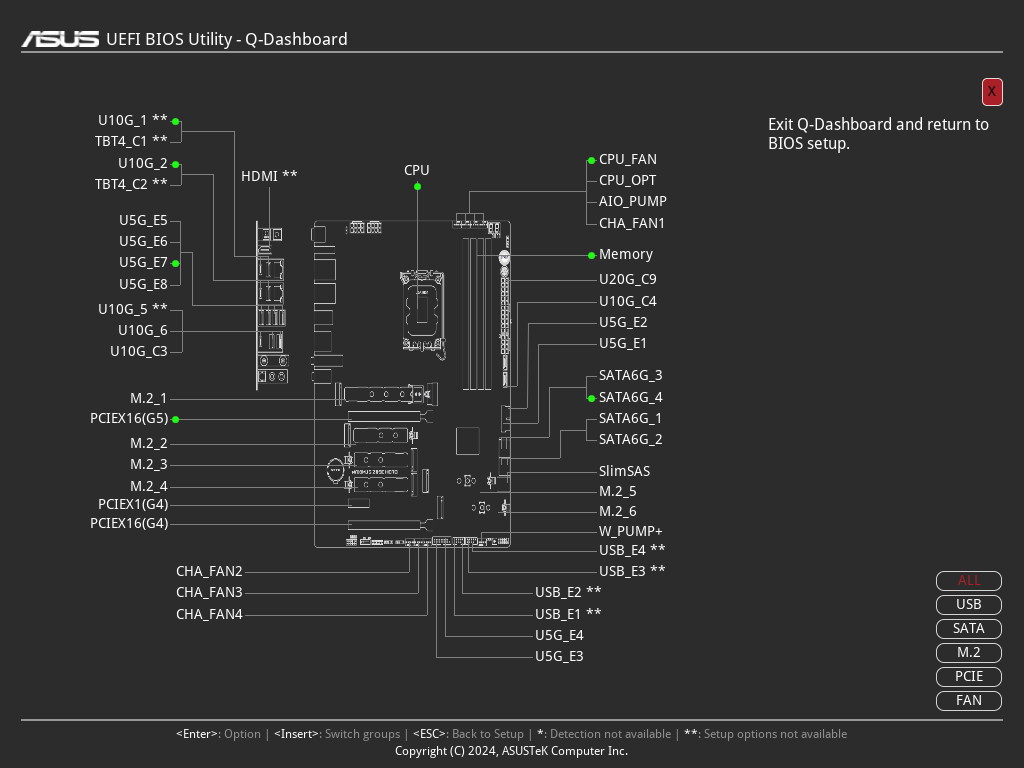This screenshot has width=1024, height=768.
Task: Click the CPU socket label
Action: coord(417,171)
